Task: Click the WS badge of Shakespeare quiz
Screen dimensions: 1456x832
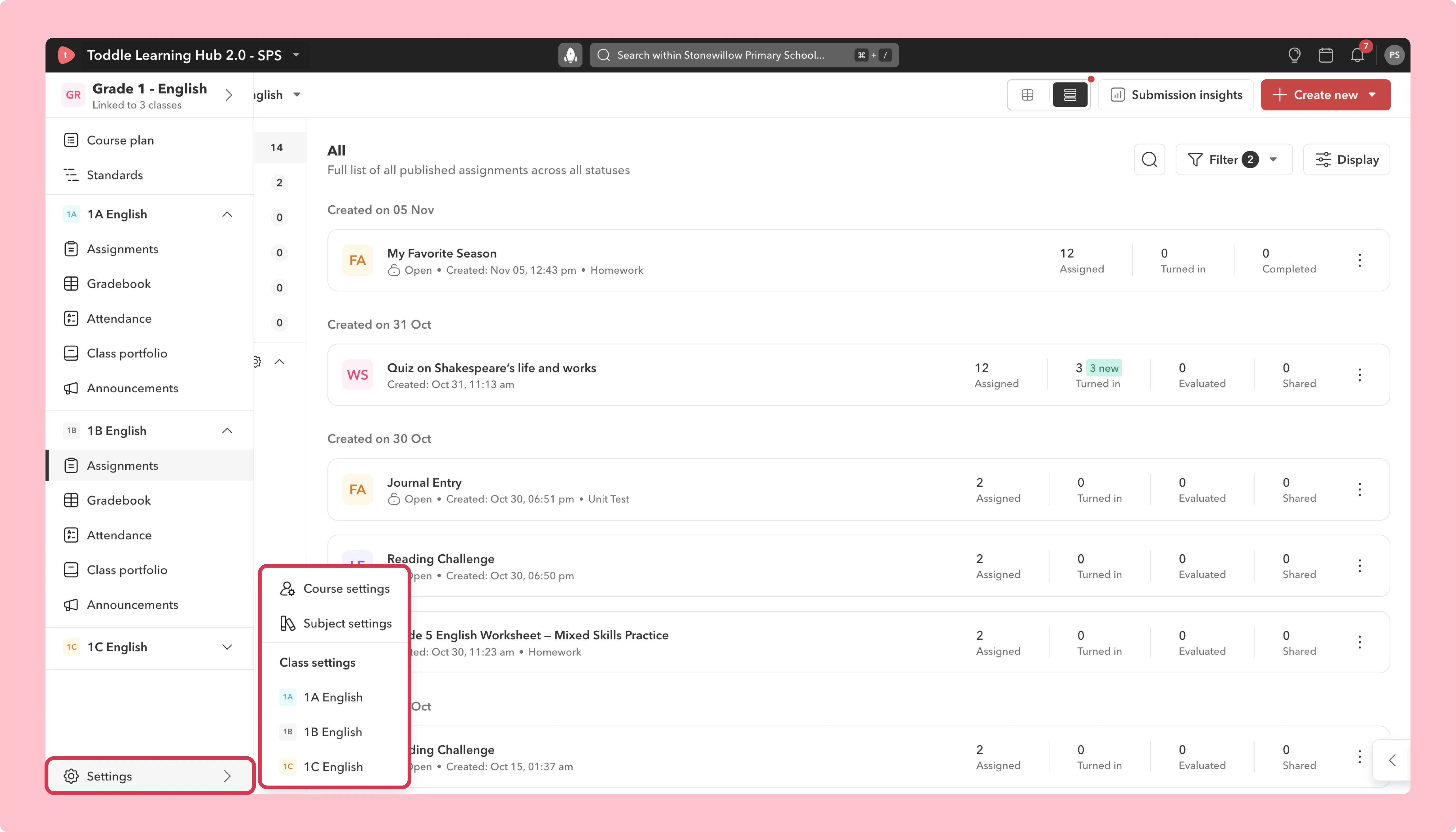Action: [x=357, y=375]
